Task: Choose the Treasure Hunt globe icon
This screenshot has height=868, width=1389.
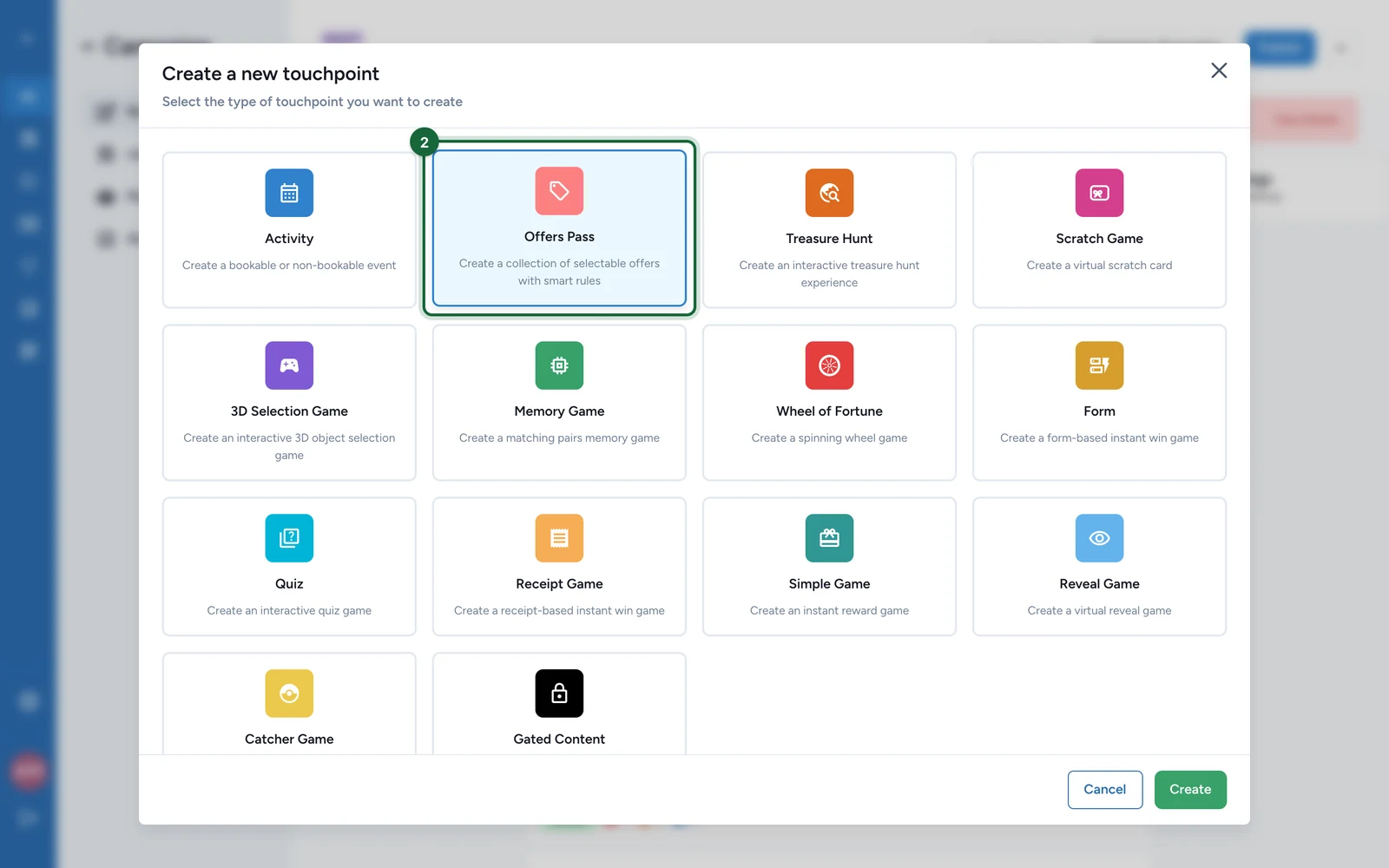Action: [829, 193]
